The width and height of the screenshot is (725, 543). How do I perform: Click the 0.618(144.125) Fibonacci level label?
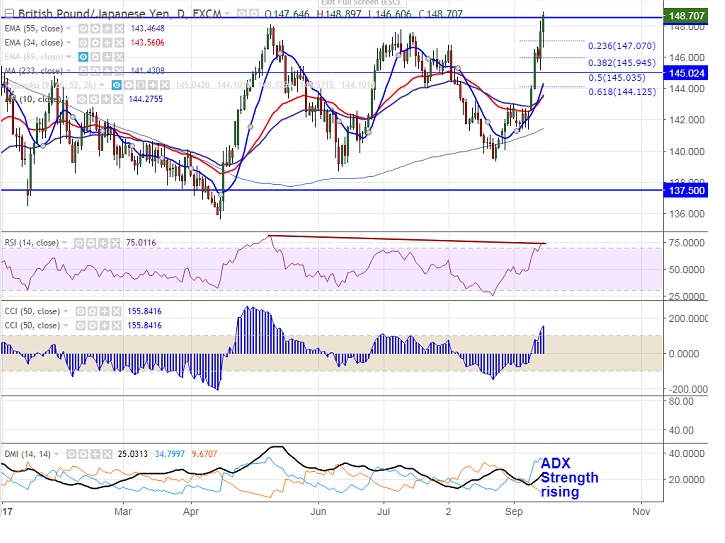(622, 92)
